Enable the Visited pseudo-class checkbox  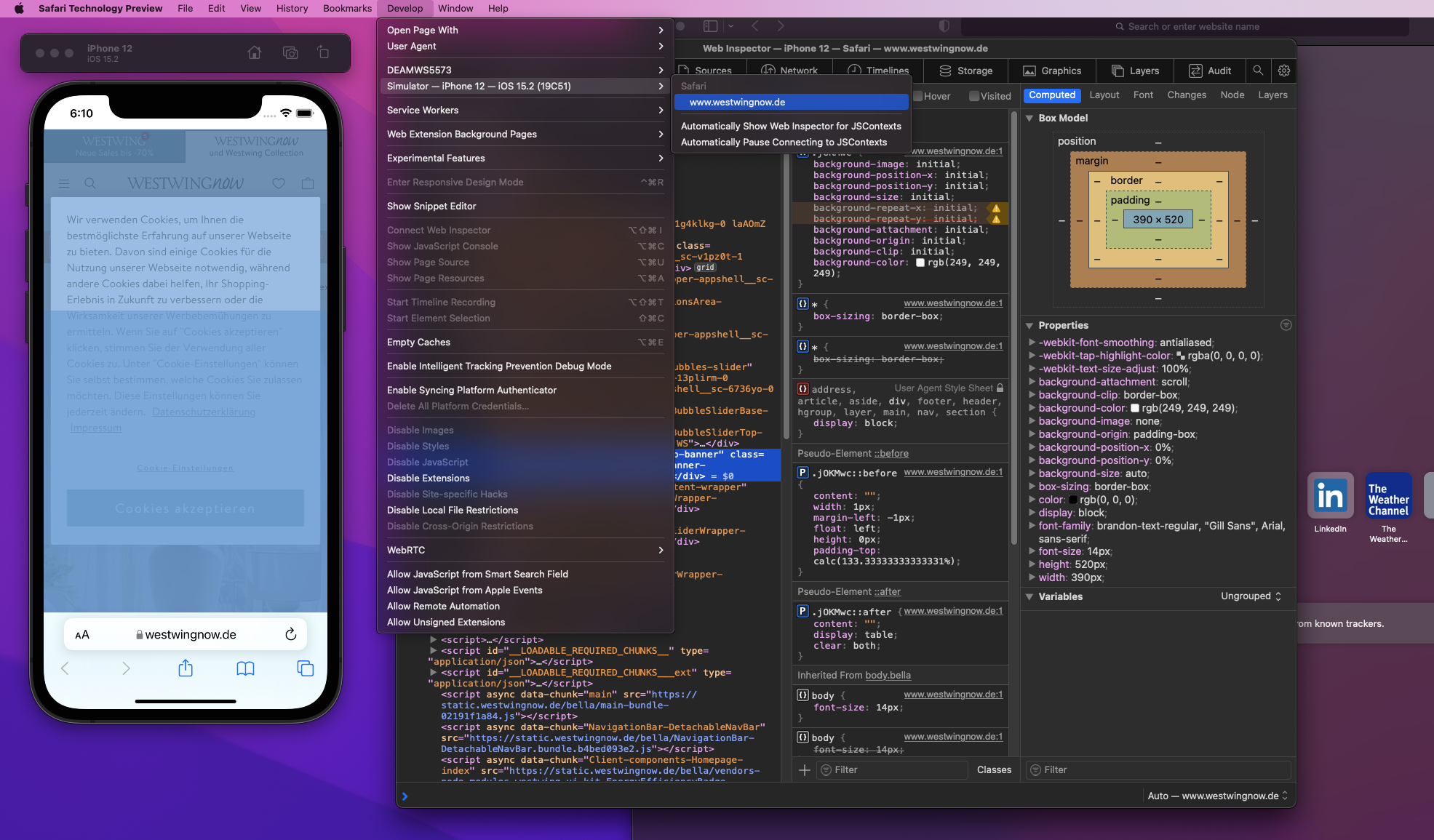point(973,95)
